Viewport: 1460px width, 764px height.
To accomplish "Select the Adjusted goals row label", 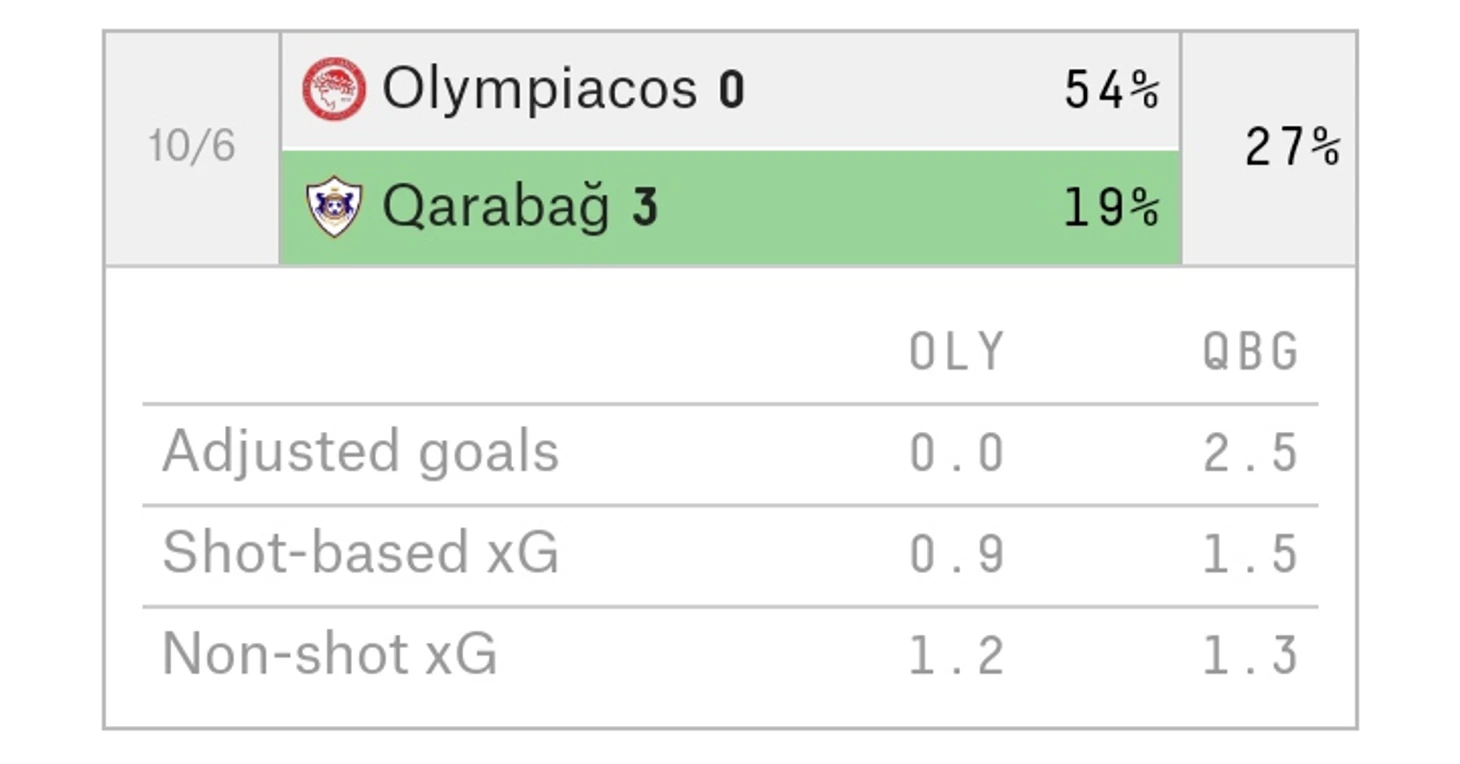I will click(x=360, y=452).
